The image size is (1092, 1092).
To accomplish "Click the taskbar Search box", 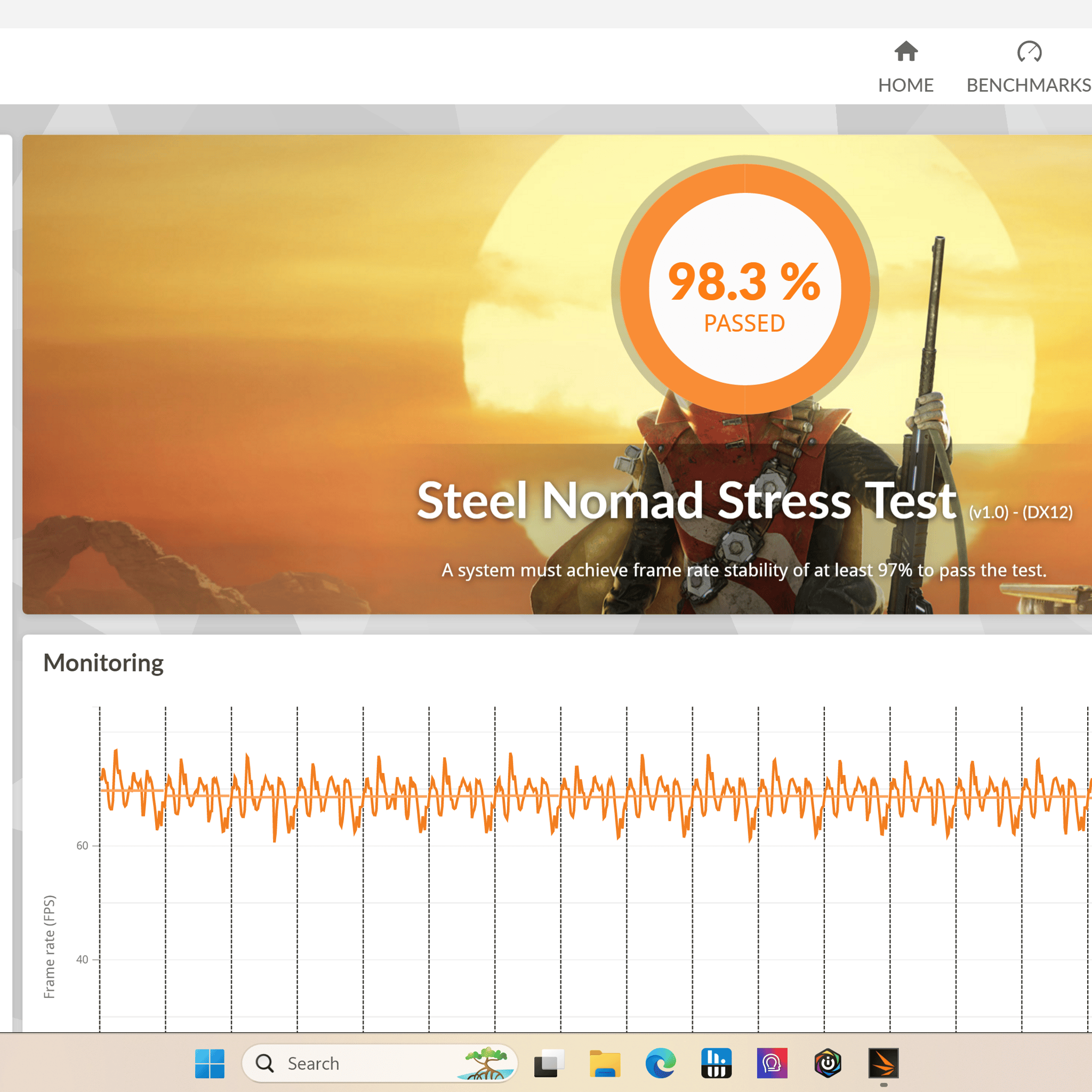I will (379, 1063).
